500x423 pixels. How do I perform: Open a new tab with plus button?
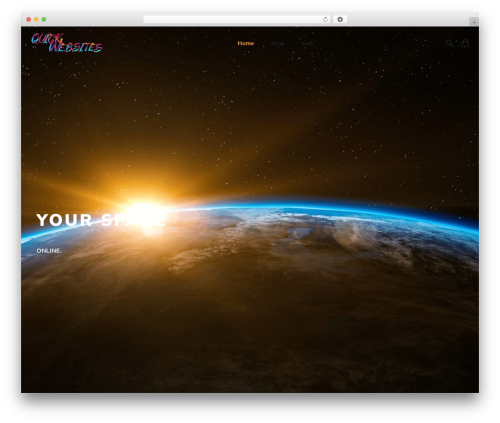474,22
